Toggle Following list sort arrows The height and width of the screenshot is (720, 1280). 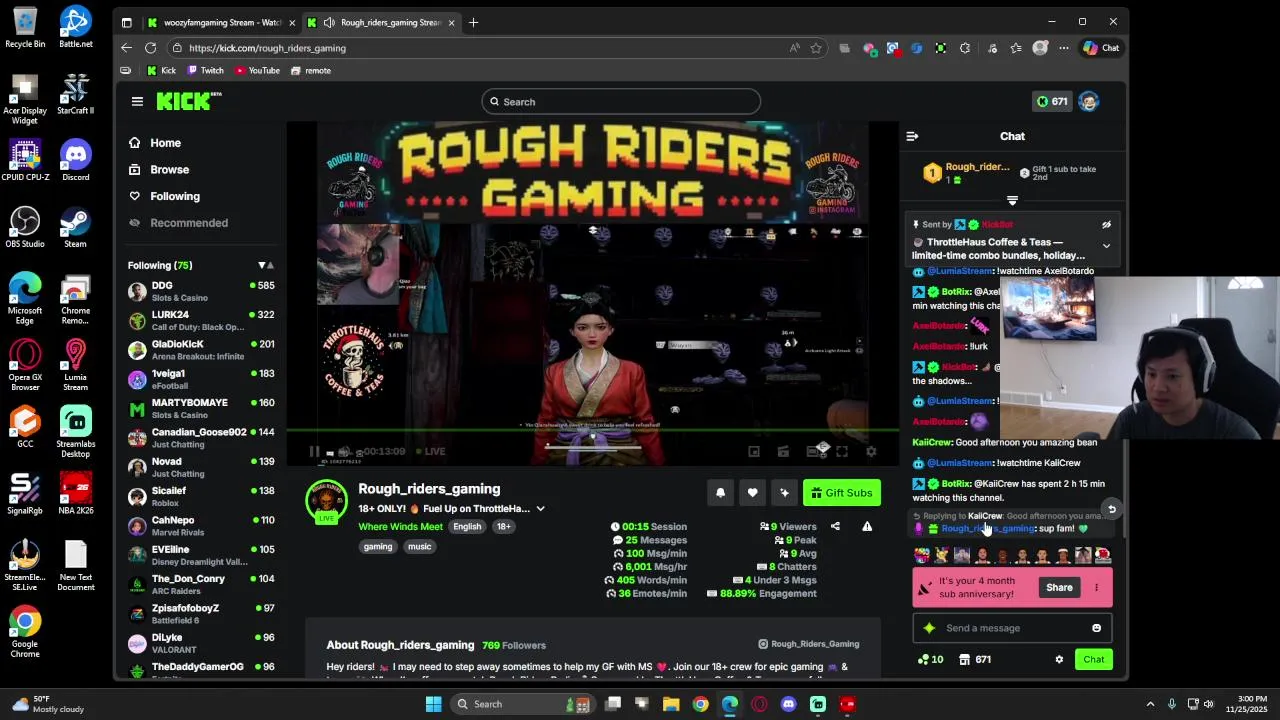266,265
